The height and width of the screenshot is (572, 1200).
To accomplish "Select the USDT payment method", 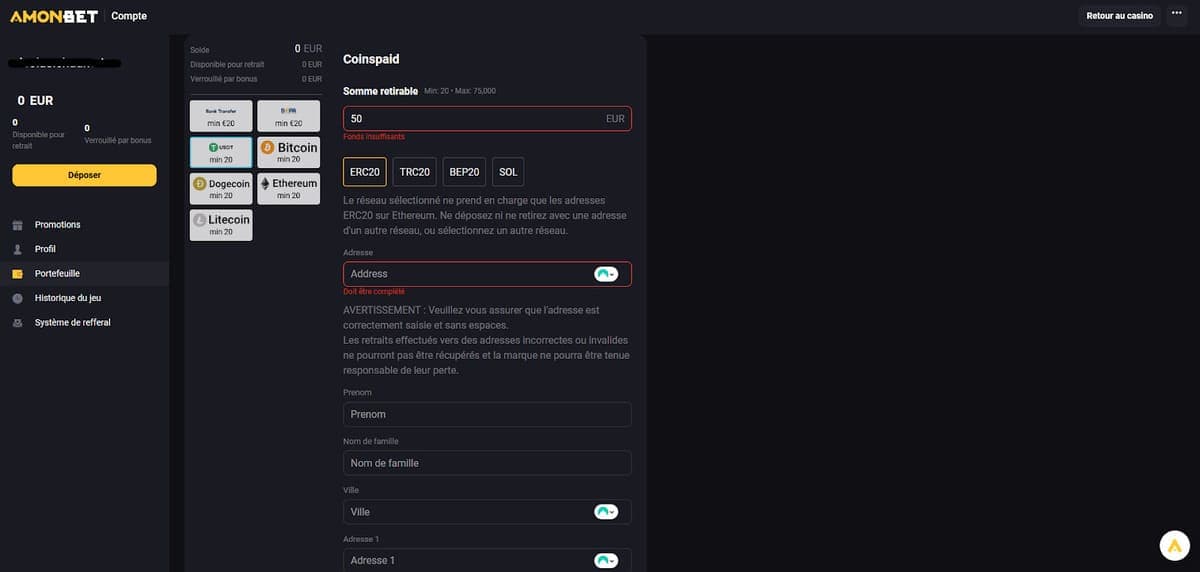I will click(221, 152).
